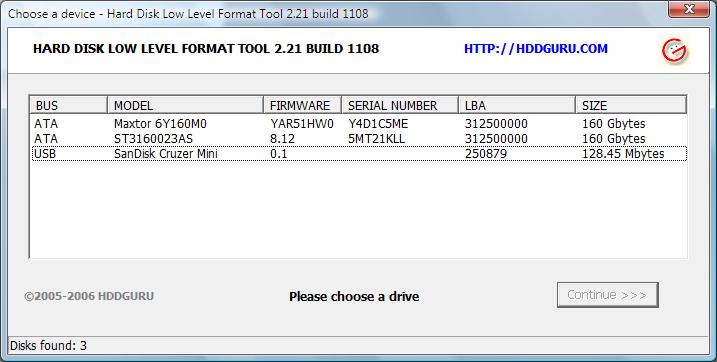Sort by the BUS column header

click(x=69, y=105)
